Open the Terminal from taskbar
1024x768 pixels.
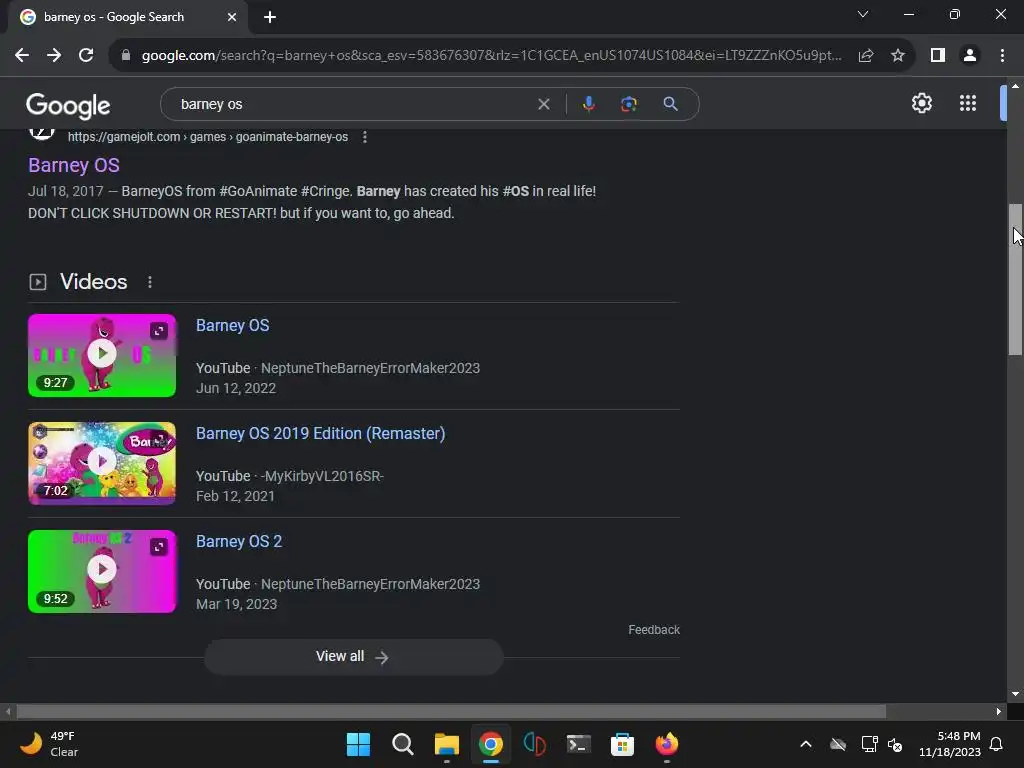(579, 744)
